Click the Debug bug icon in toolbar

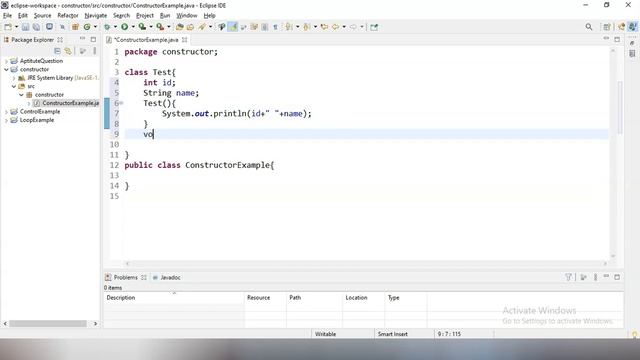107,27
